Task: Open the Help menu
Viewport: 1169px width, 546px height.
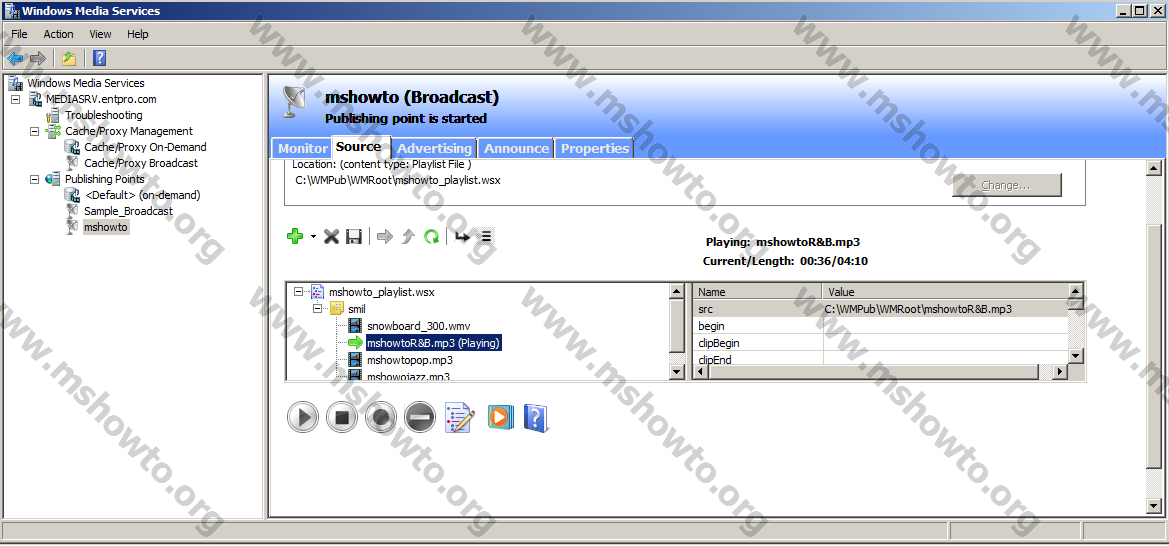Action: (137, 34)
